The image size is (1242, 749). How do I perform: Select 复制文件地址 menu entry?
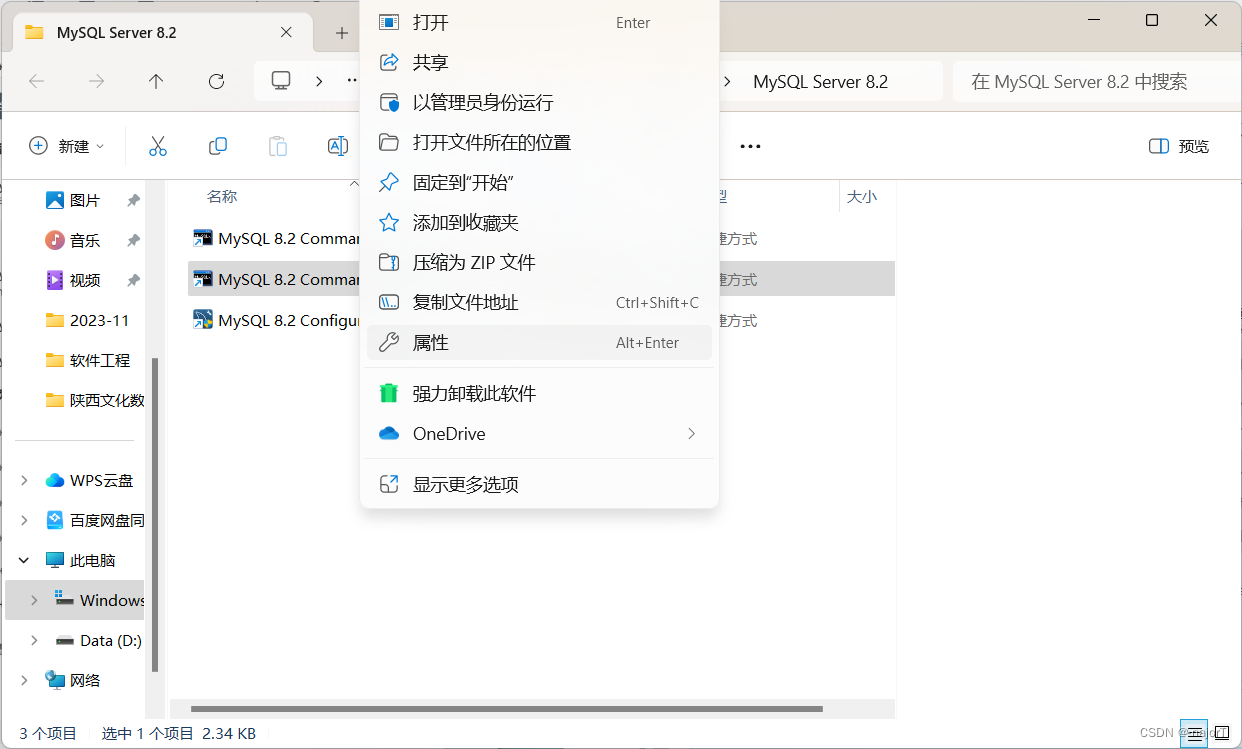pos(539,302)
